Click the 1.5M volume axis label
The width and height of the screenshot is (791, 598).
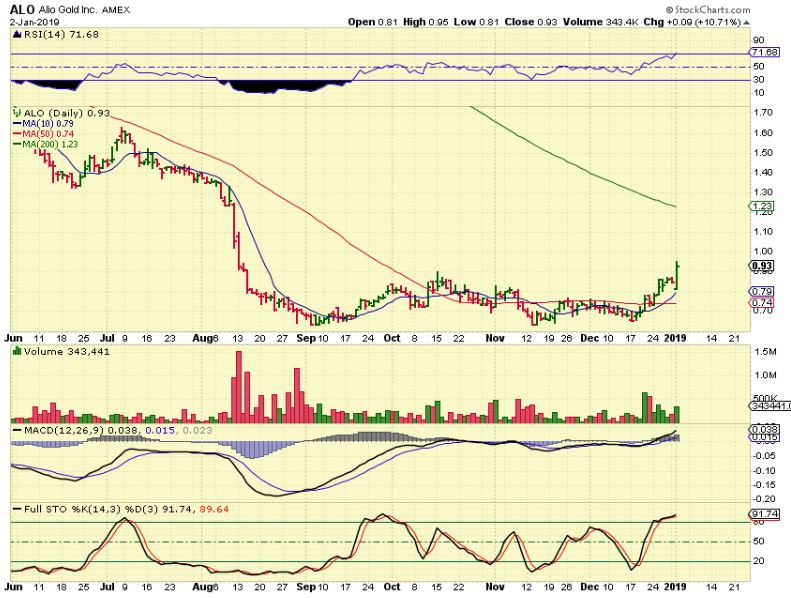pos(764,352)
